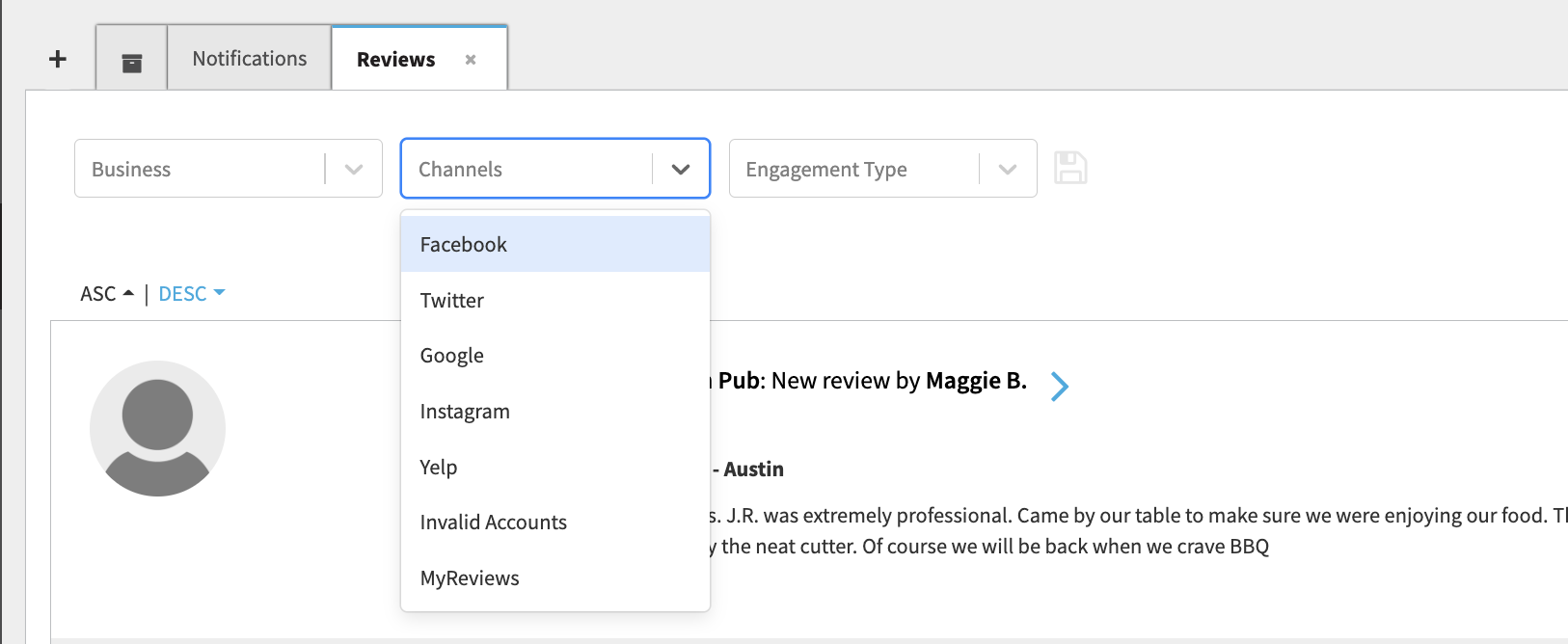The width and height of the screenshot is (1568, 644).
Task: Sort reviews descending with DESC
Action: pos(192,294)
